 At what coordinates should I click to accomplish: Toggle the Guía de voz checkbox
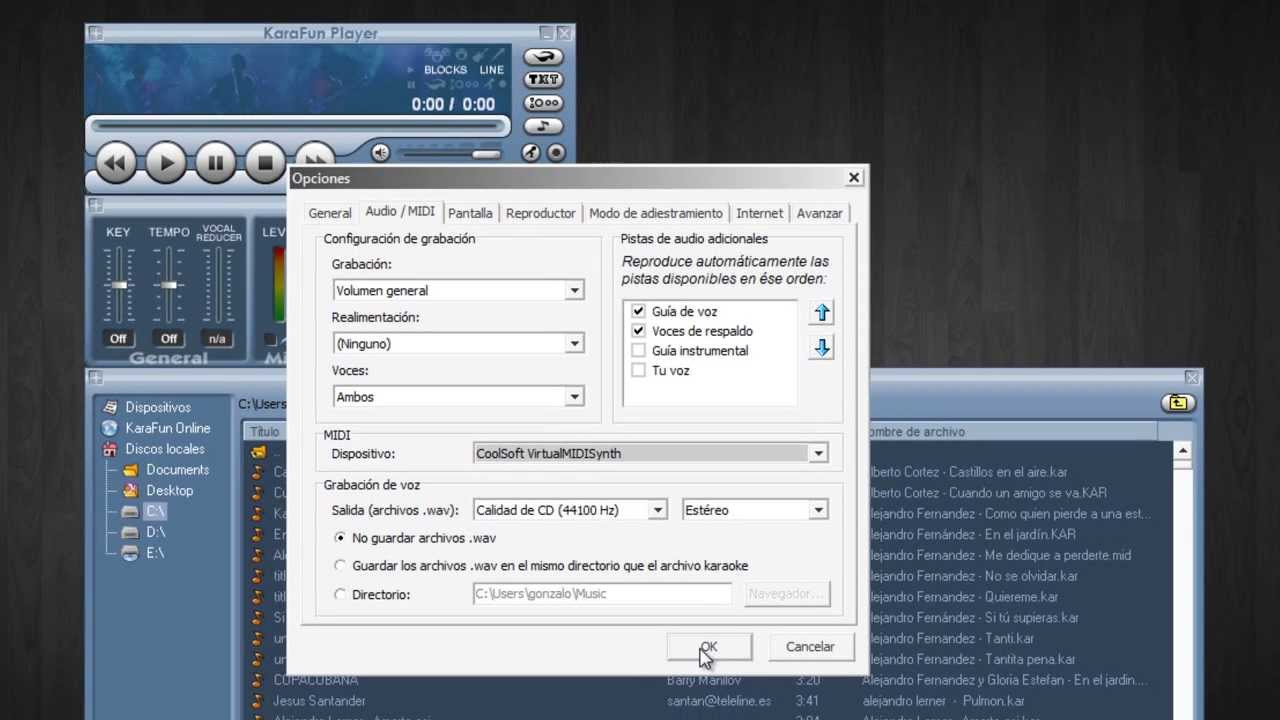638,311
